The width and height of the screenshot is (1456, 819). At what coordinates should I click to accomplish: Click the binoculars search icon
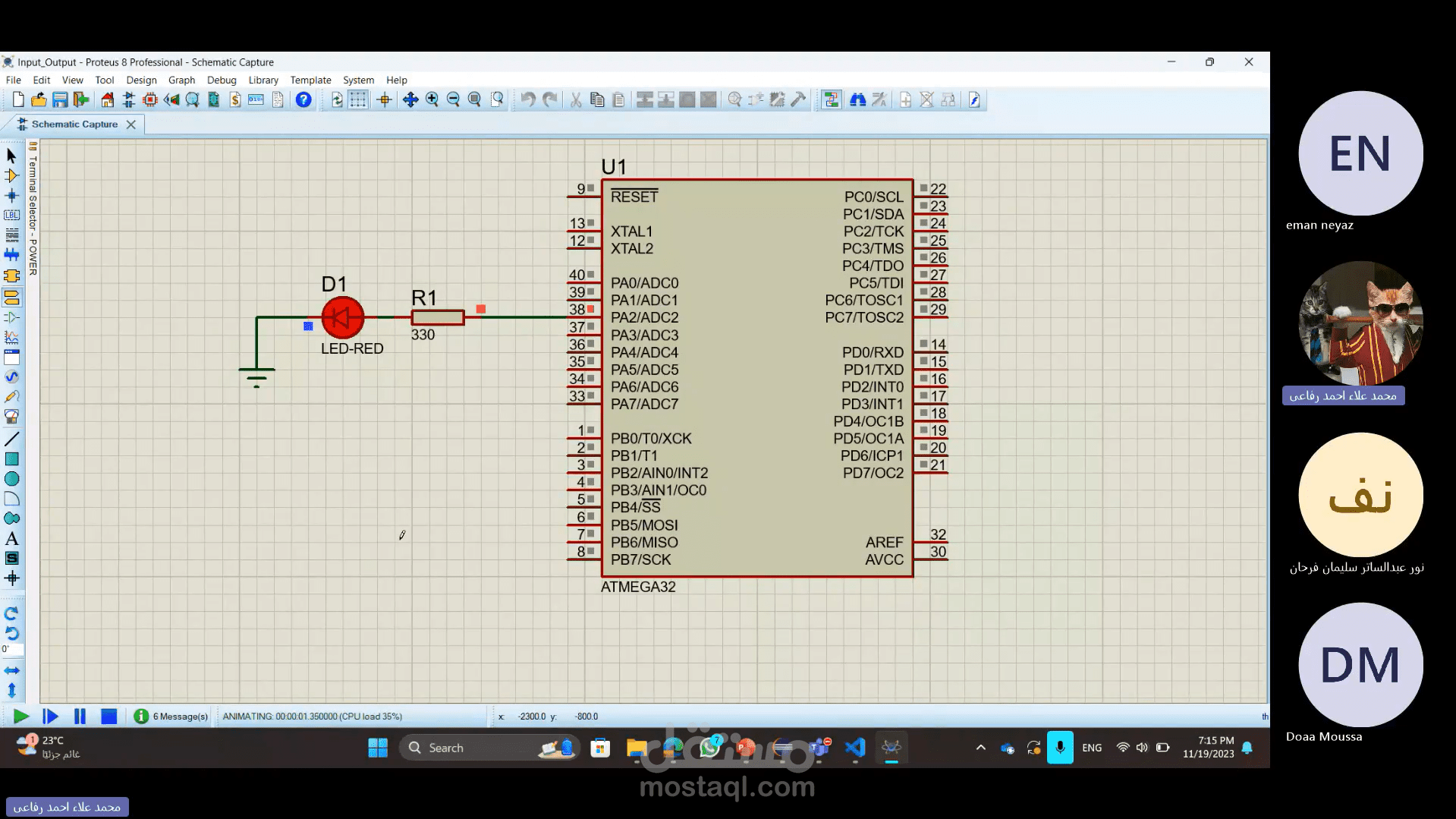coord(858,99)
